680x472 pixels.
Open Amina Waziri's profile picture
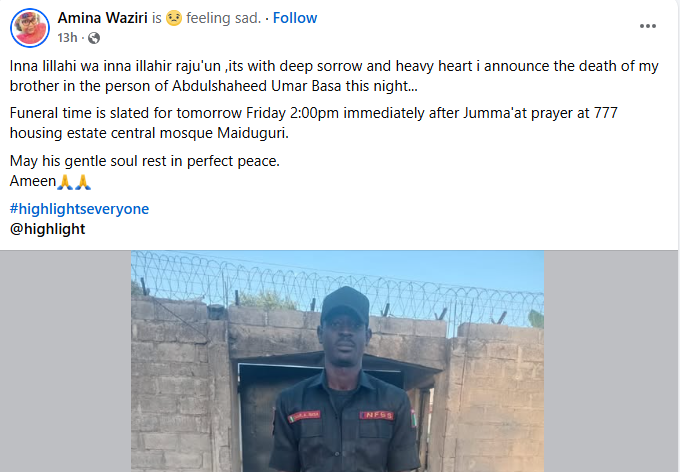pos(29,28)
